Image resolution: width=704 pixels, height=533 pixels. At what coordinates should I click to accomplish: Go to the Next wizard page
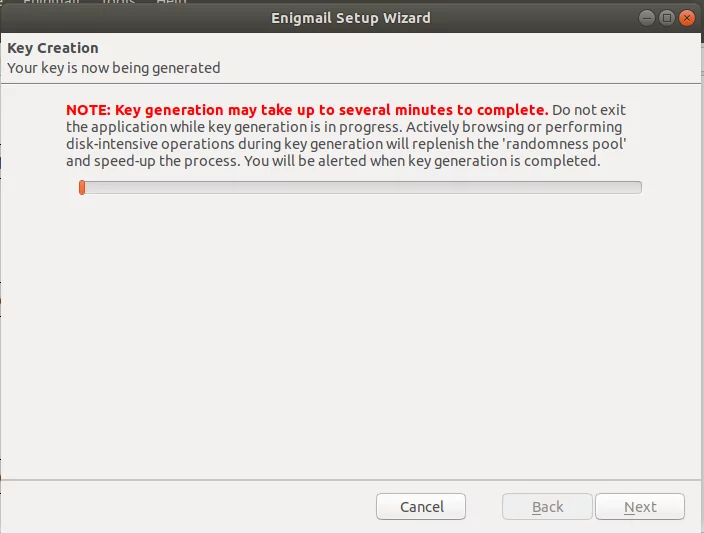click(x=640, y=507)
